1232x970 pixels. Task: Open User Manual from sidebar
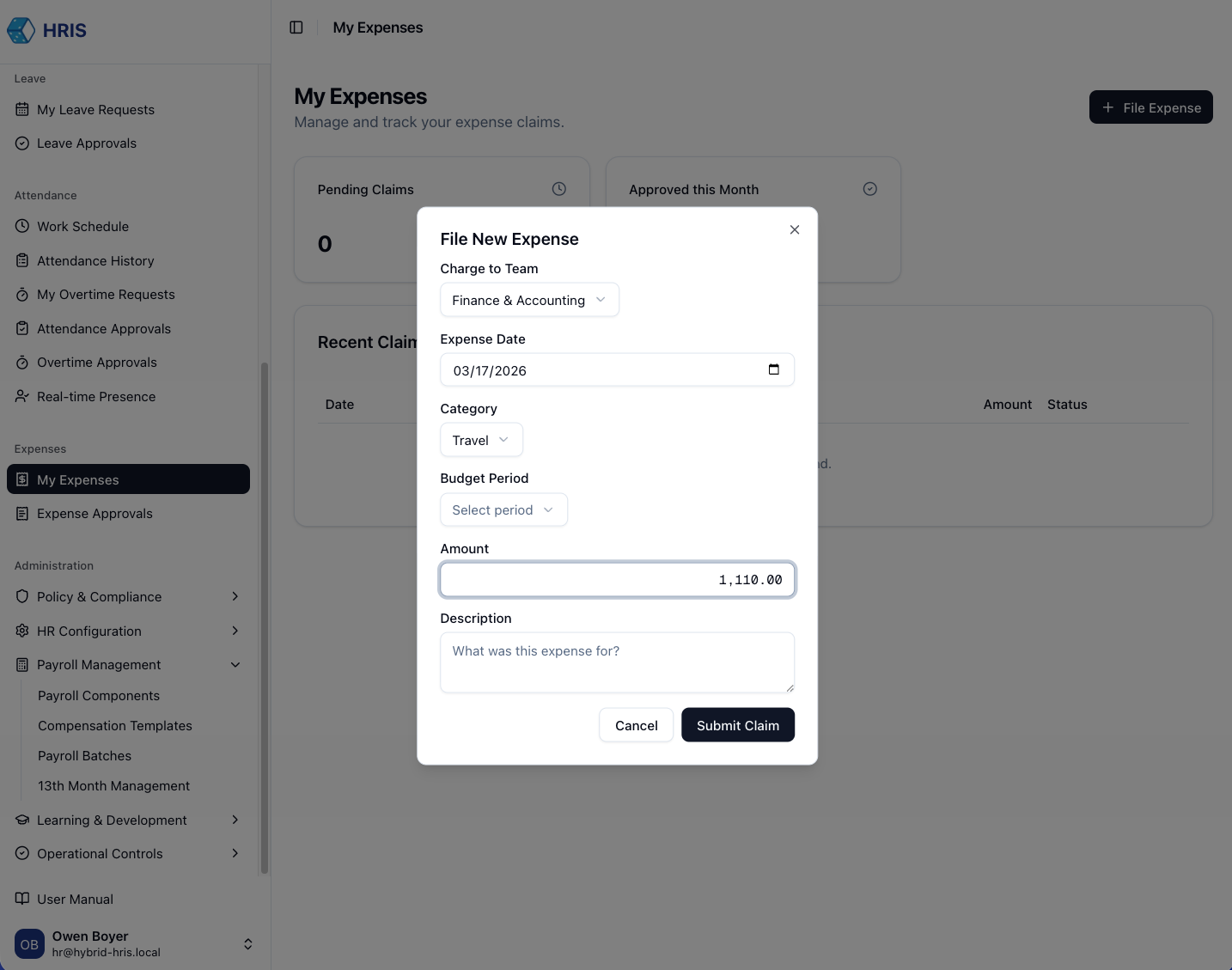pos(75,899)
